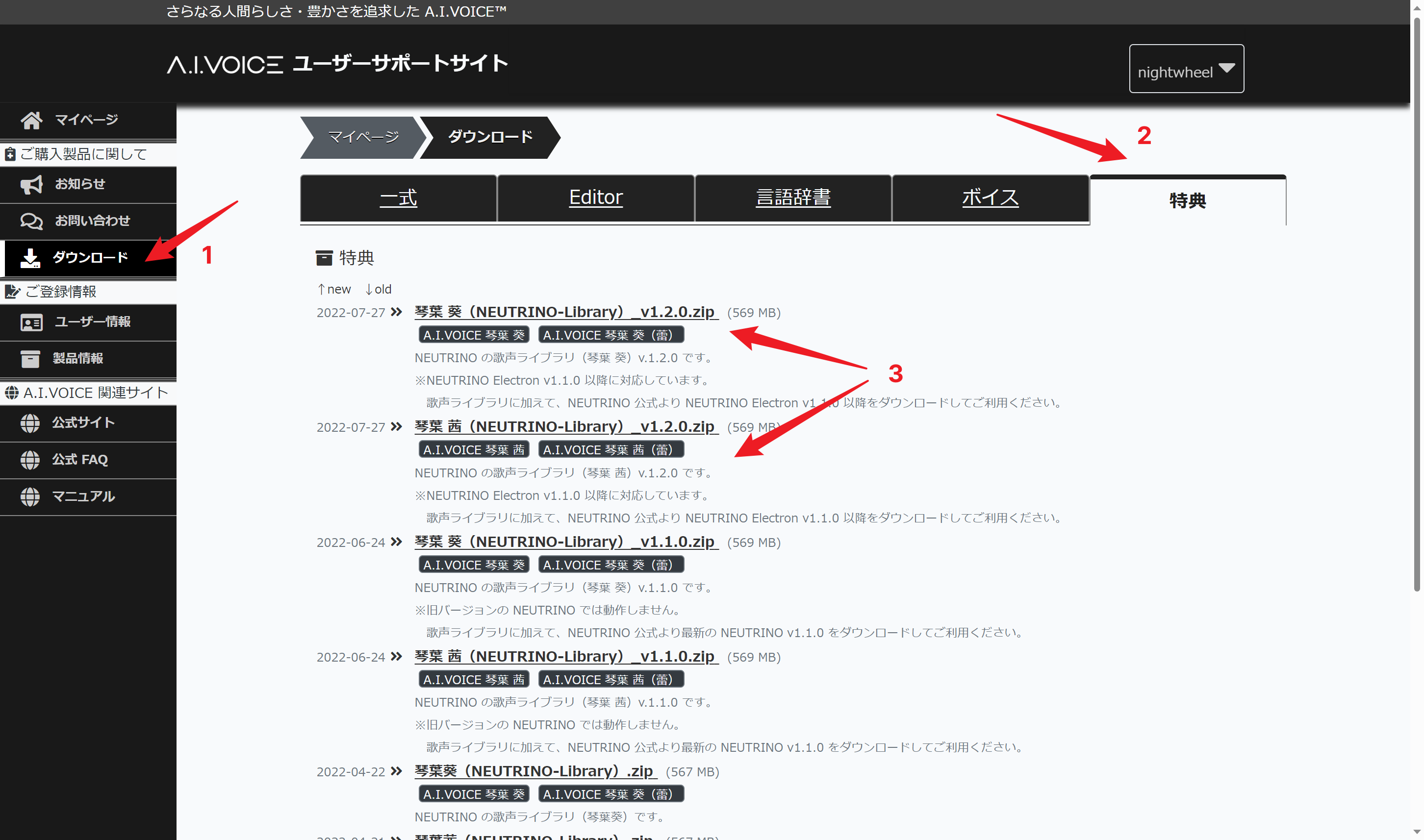
Task: Click ダウンロード in the breadcrumb
Action: (490, 138)
